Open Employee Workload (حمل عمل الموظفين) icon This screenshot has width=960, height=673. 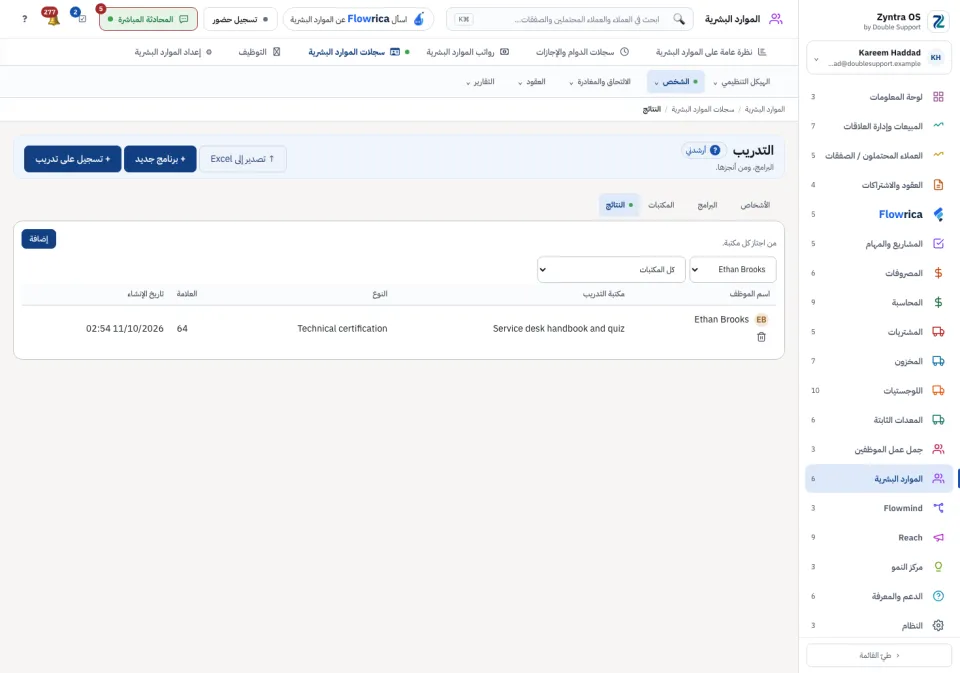click(938, 449)
